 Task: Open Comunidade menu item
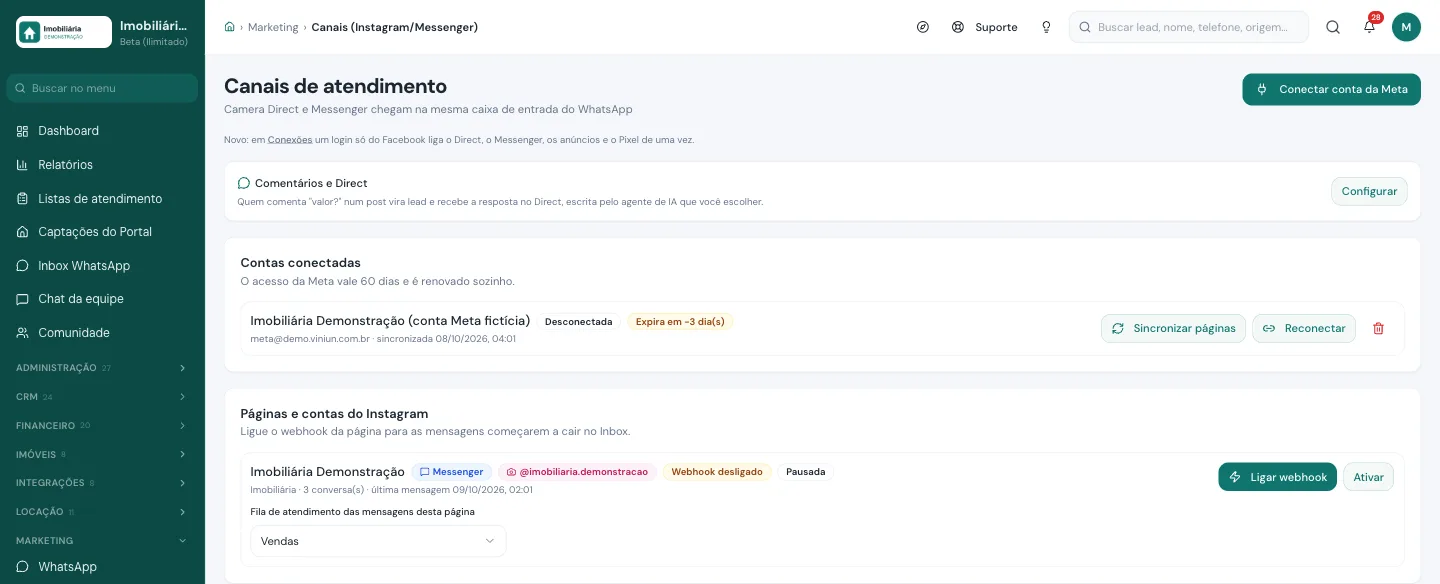102,333
